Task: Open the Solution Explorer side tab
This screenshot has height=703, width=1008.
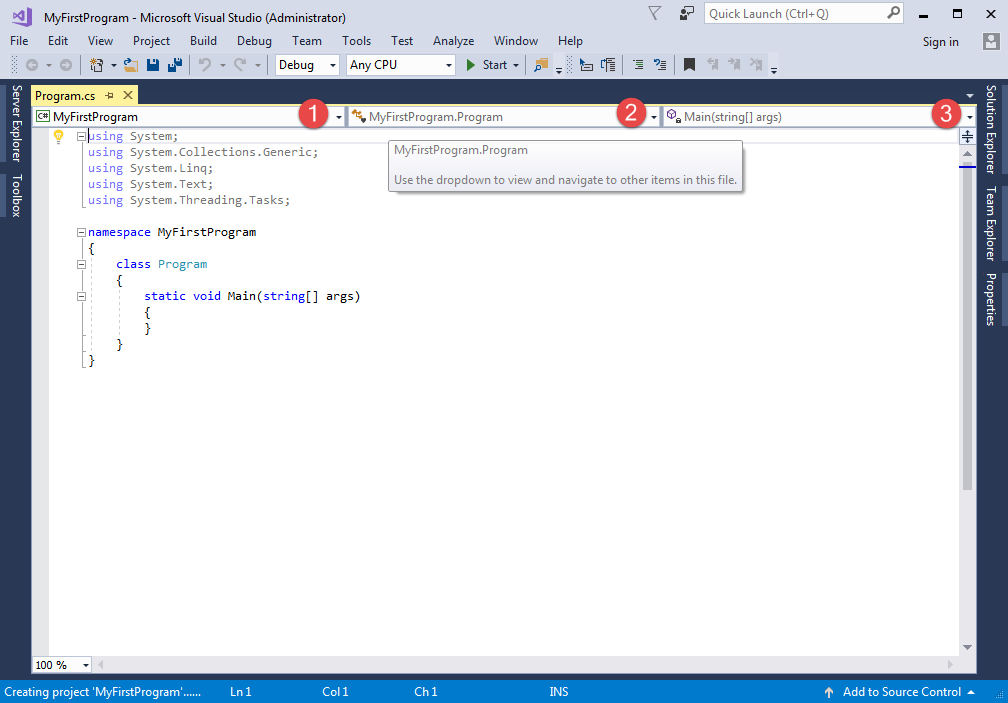Action: (991, 129)
